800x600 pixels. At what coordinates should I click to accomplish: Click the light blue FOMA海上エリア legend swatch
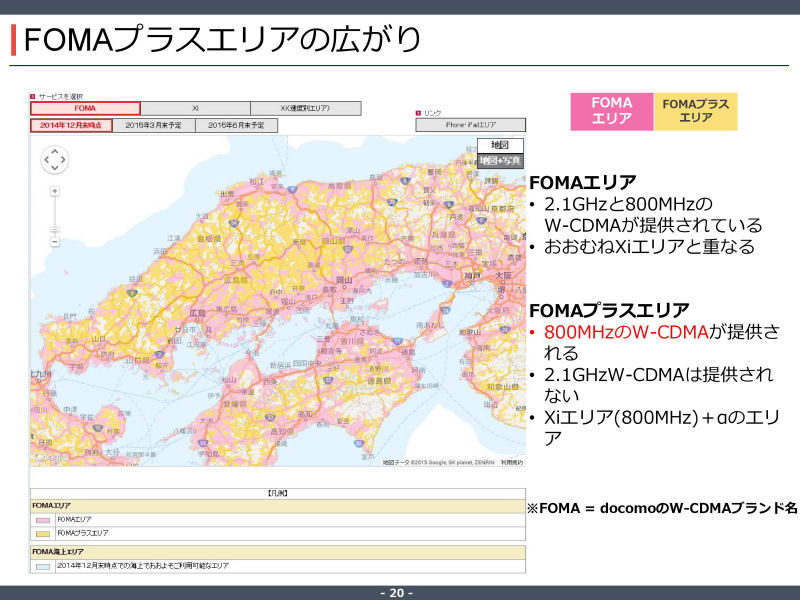coord(43,566)
